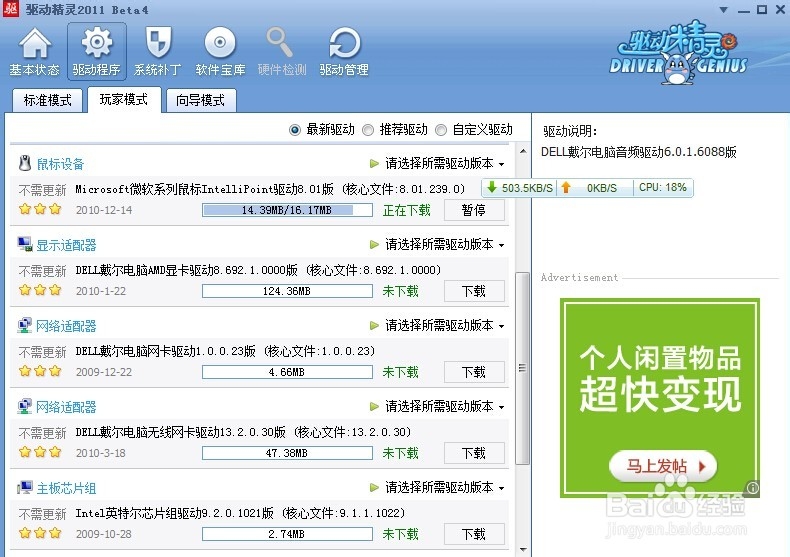
Task: Click the mouse device icon beside 鼠标设备
Action: click(25, 163)
